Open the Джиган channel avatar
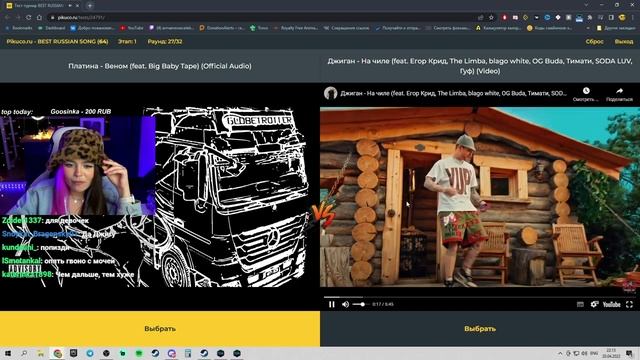 click(x=330, y=93)
